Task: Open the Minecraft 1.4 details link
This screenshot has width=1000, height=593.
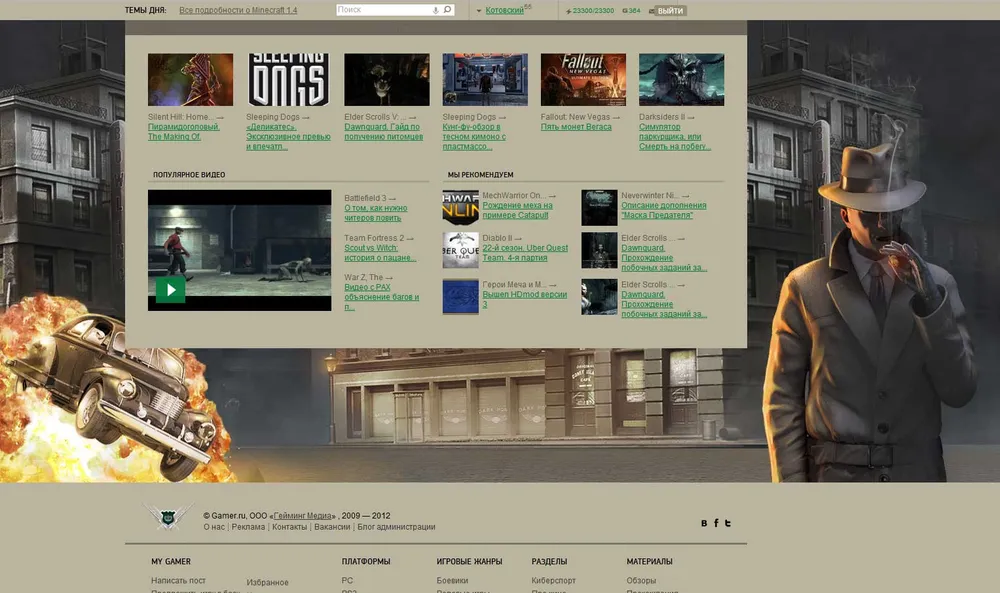Action: coord(238,10)
